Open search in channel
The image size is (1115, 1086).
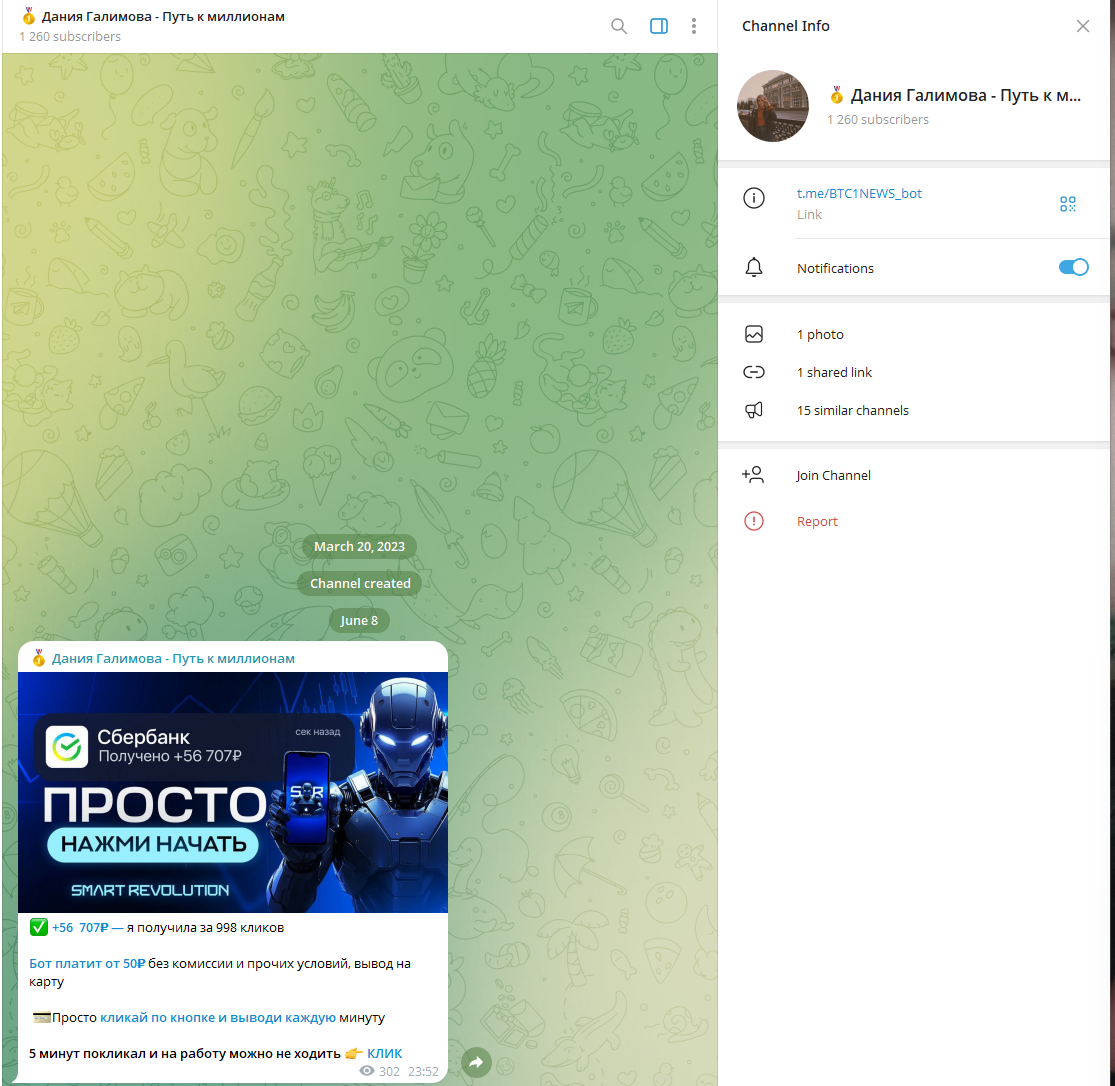tap(619, 26)
